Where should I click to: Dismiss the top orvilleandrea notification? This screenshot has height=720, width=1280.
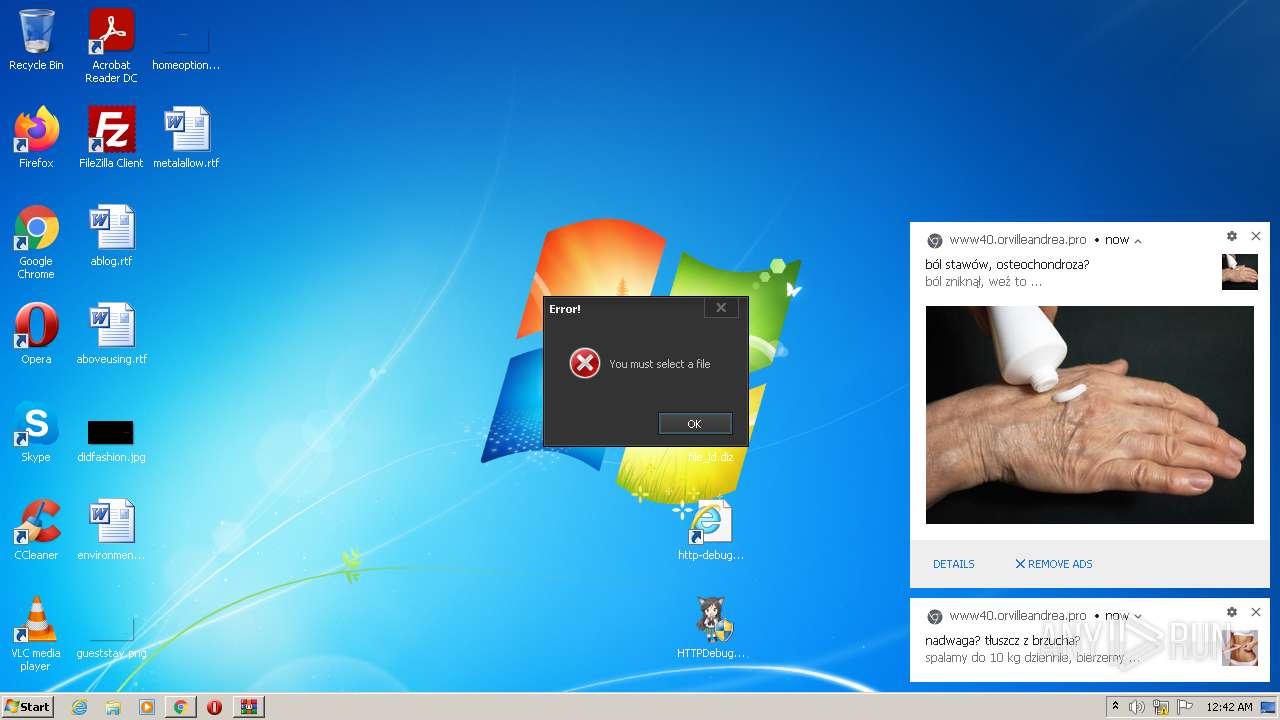tap(1256, 236)
